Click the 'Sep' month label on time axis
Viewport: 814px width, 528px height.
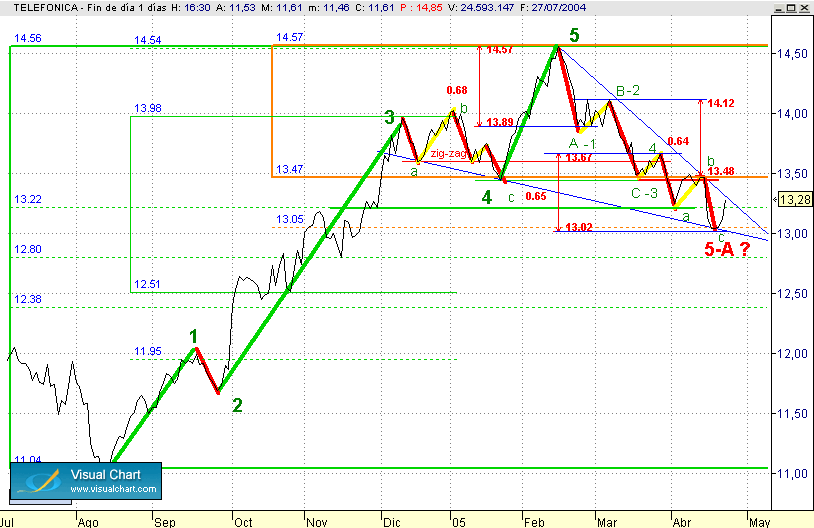tap(165, 522)
